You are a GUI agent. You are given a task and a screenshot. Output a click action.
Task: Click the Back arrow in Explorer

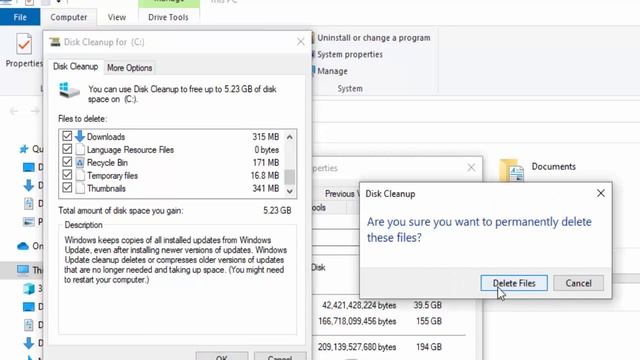click(x=14, y=111)
